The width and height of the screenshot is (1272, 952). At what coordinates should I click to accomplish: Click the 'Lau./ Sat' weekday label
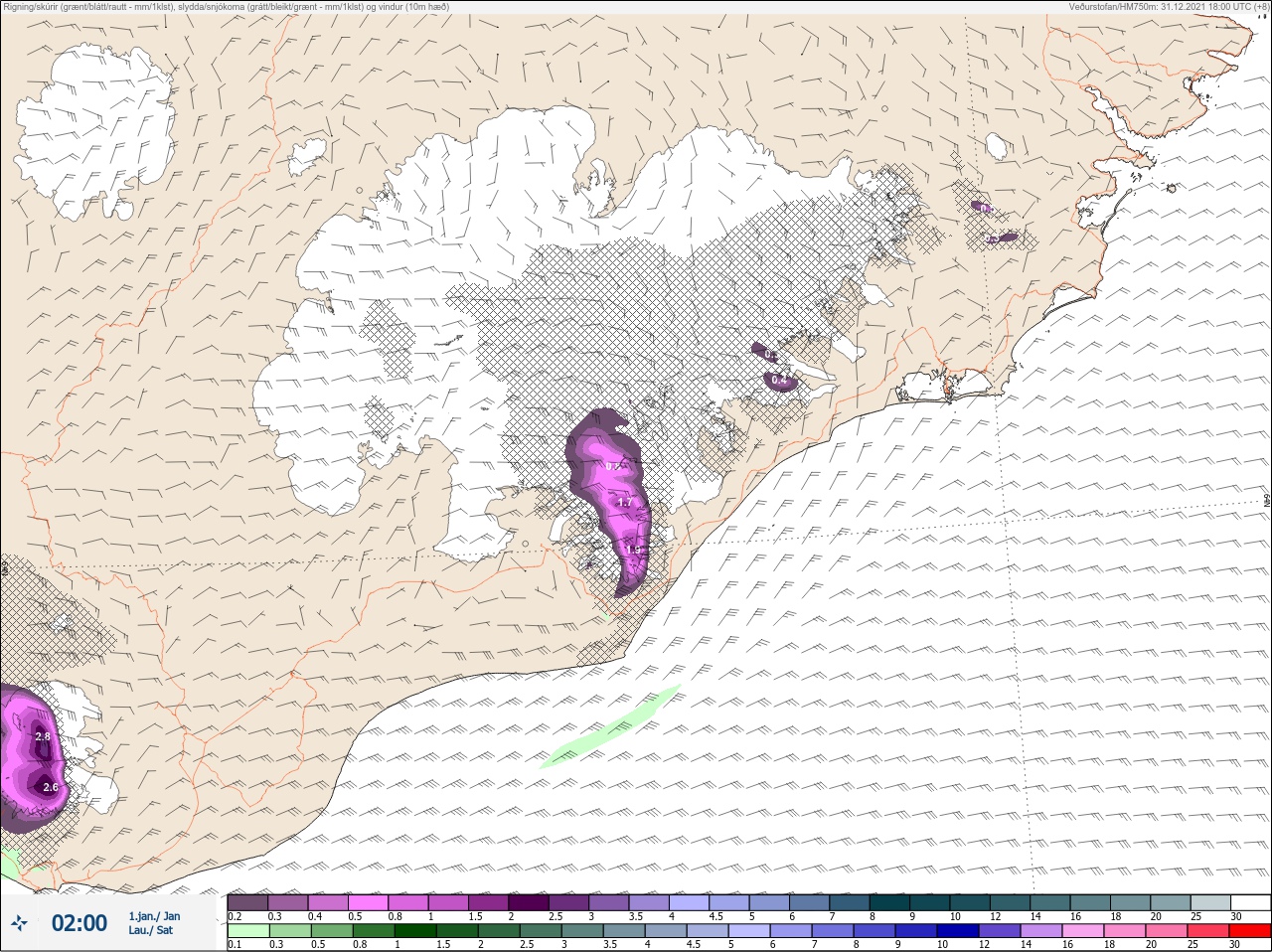pyautogui.click(x=150, y=931)
